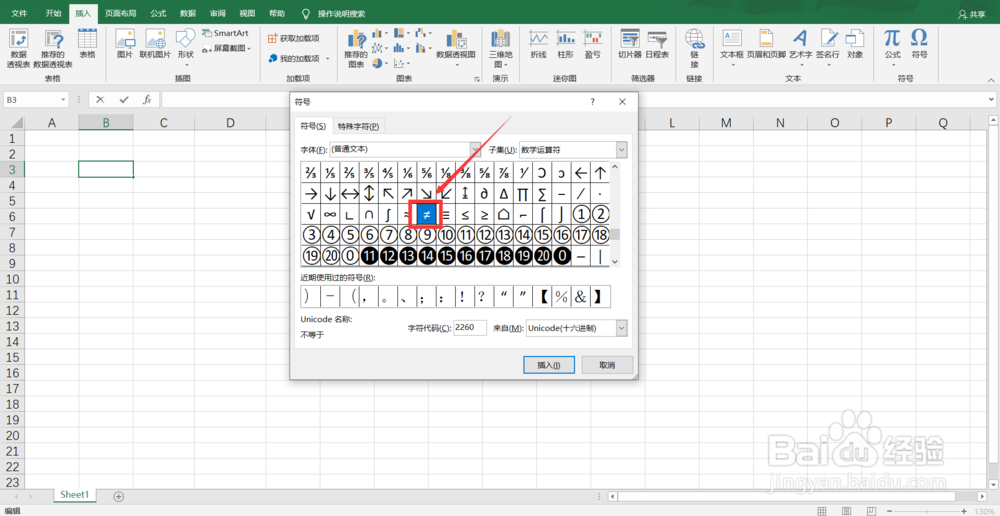Click the Cancel (取消) button
This screenshot has width=1000, height=516.
(x=607, y=365)
